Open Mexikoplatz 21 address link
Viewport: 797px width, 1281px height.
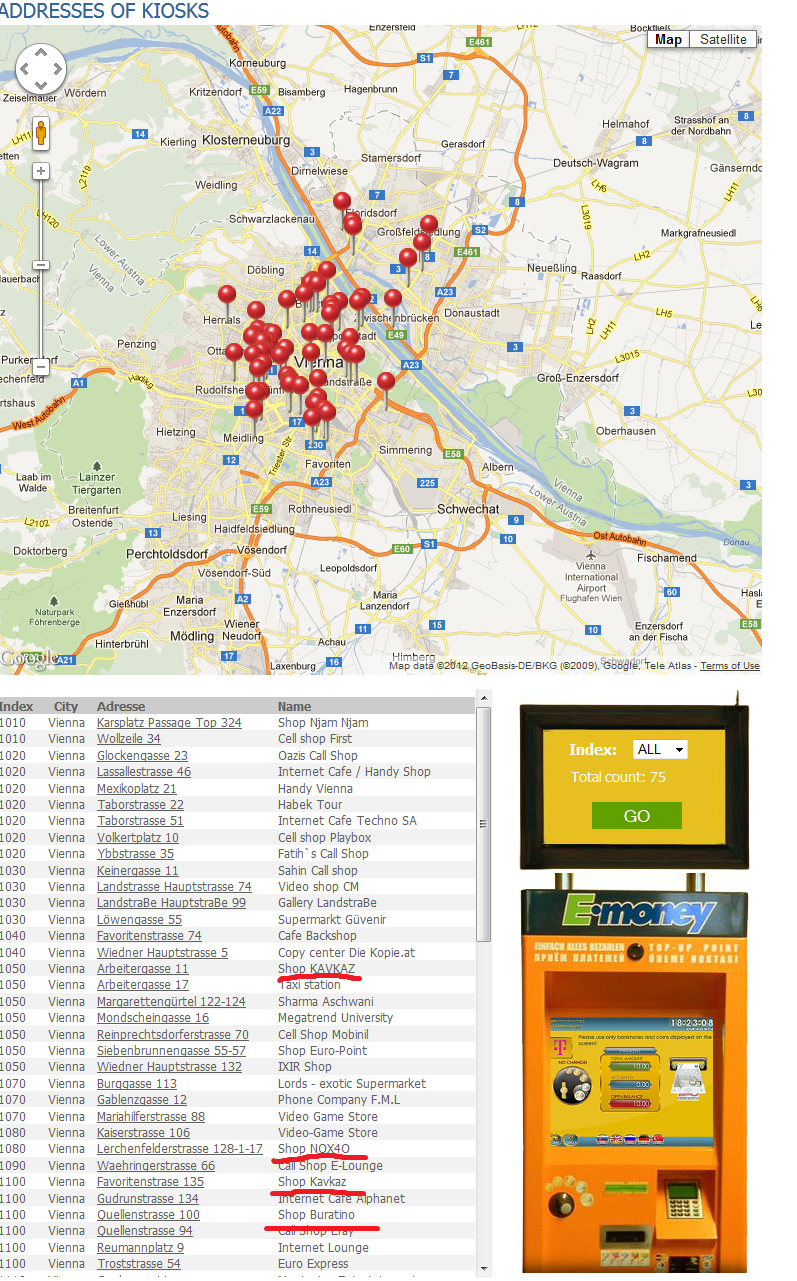point(137,789)
